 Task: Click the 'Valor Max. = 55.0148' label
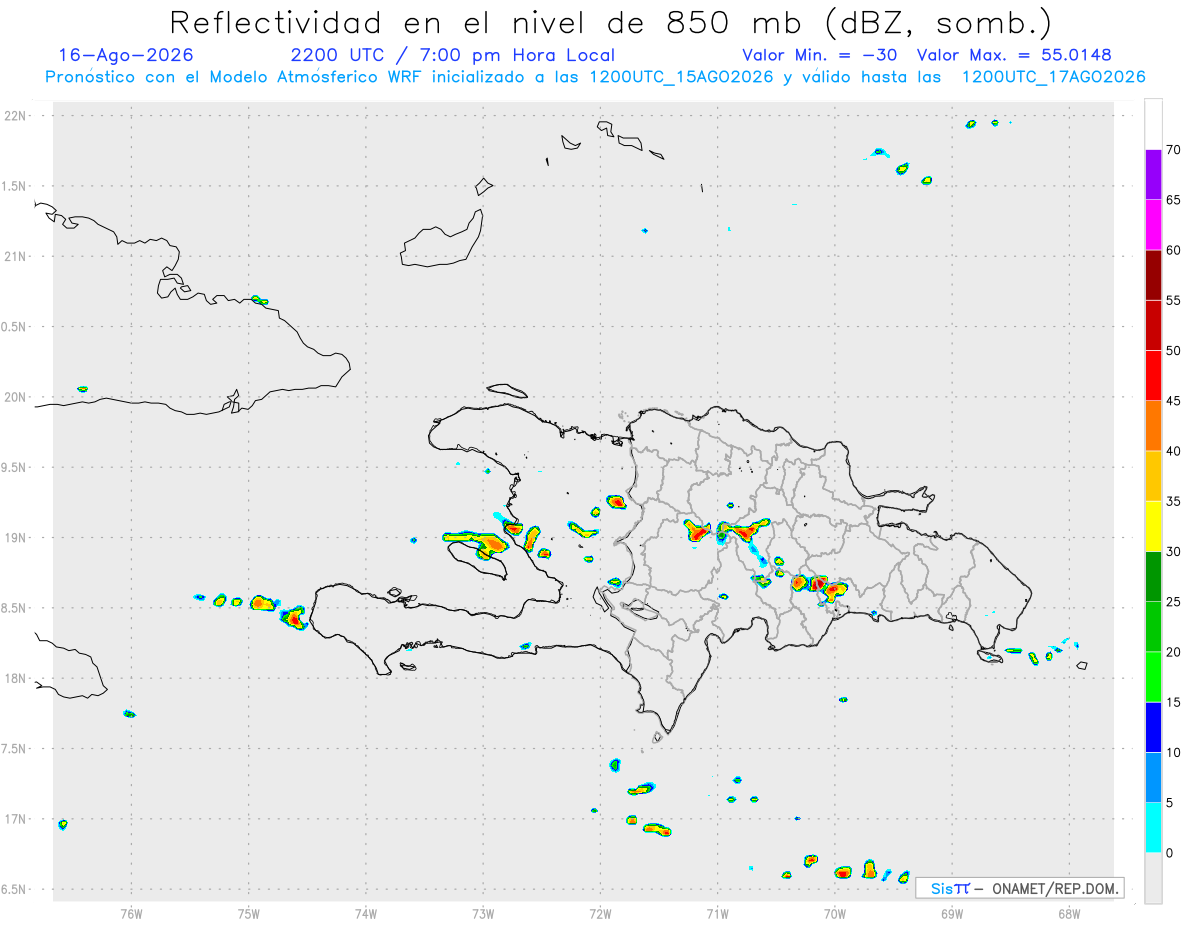click(1014, 55)
